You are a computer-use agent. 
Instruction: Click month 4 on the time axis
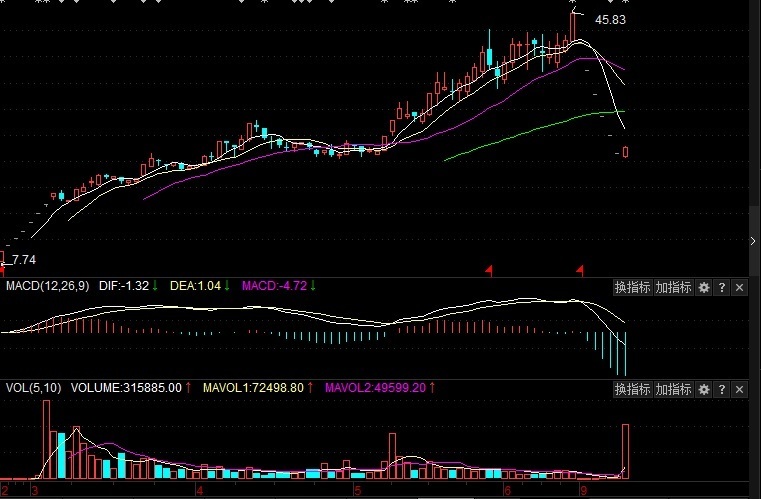click(x=200, y=492)
